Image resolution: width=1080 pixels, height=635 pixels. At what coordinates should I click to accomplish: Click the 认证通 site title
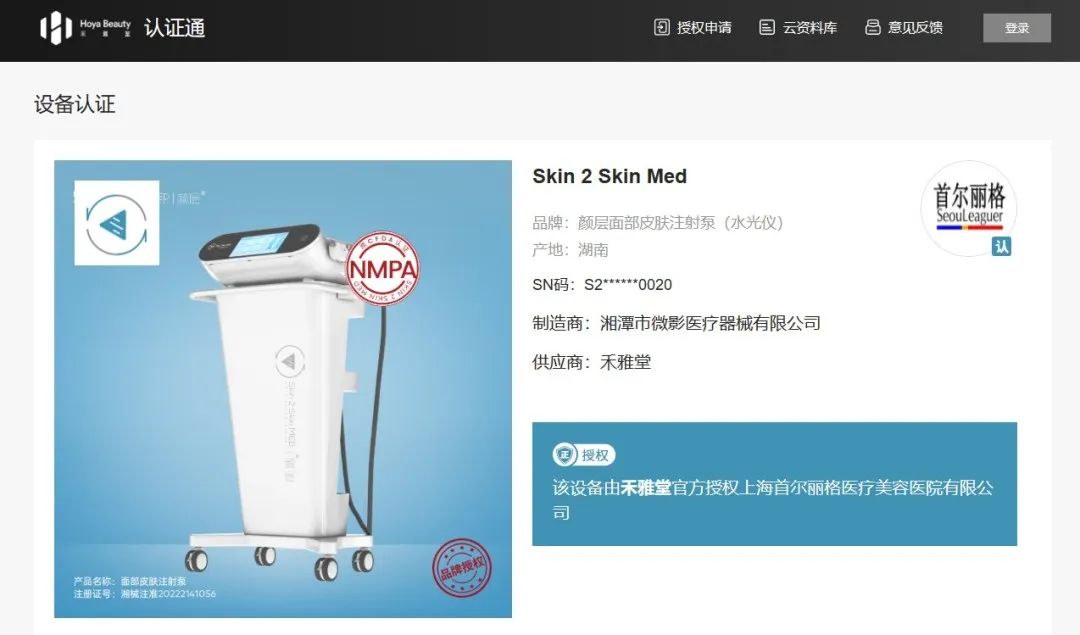(x=174, y=28)
